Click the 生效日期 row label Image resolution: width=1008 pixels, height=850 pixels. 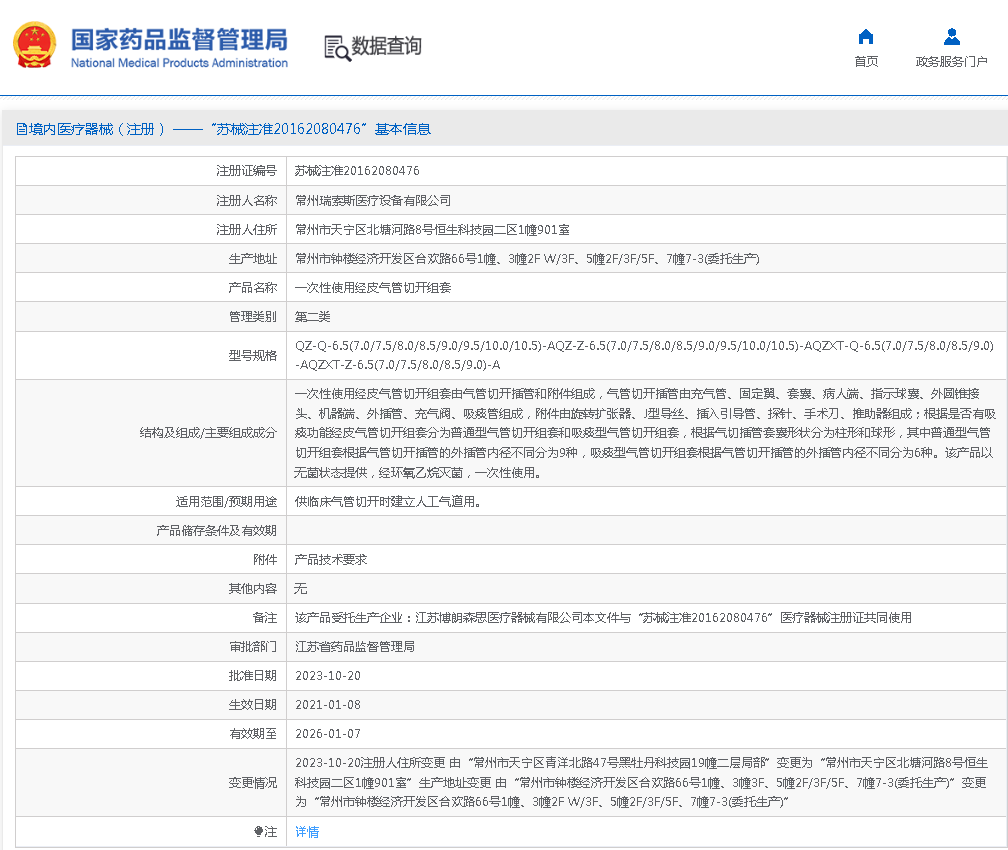(253, 705)
